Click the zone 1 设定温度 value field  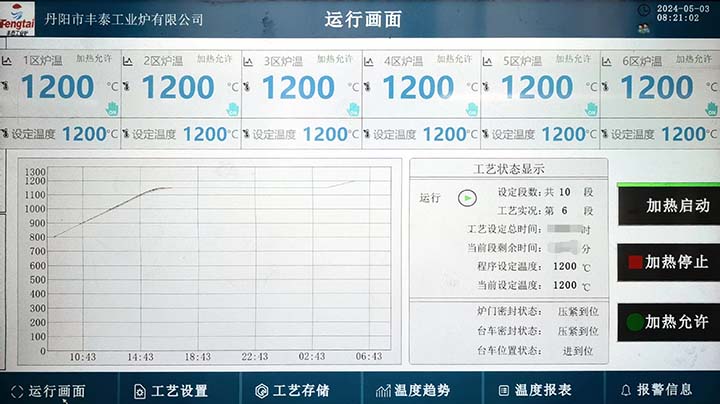coord(84,133)
